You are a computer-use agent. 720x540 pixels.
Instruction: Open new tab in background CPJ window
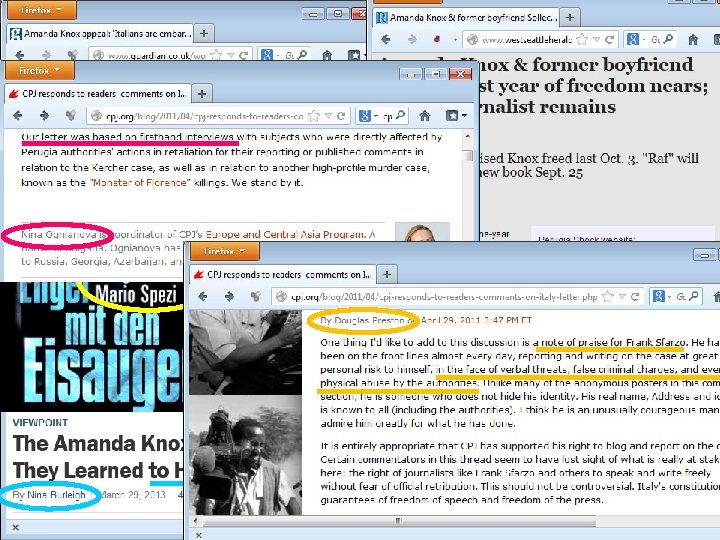coord(202,94)
